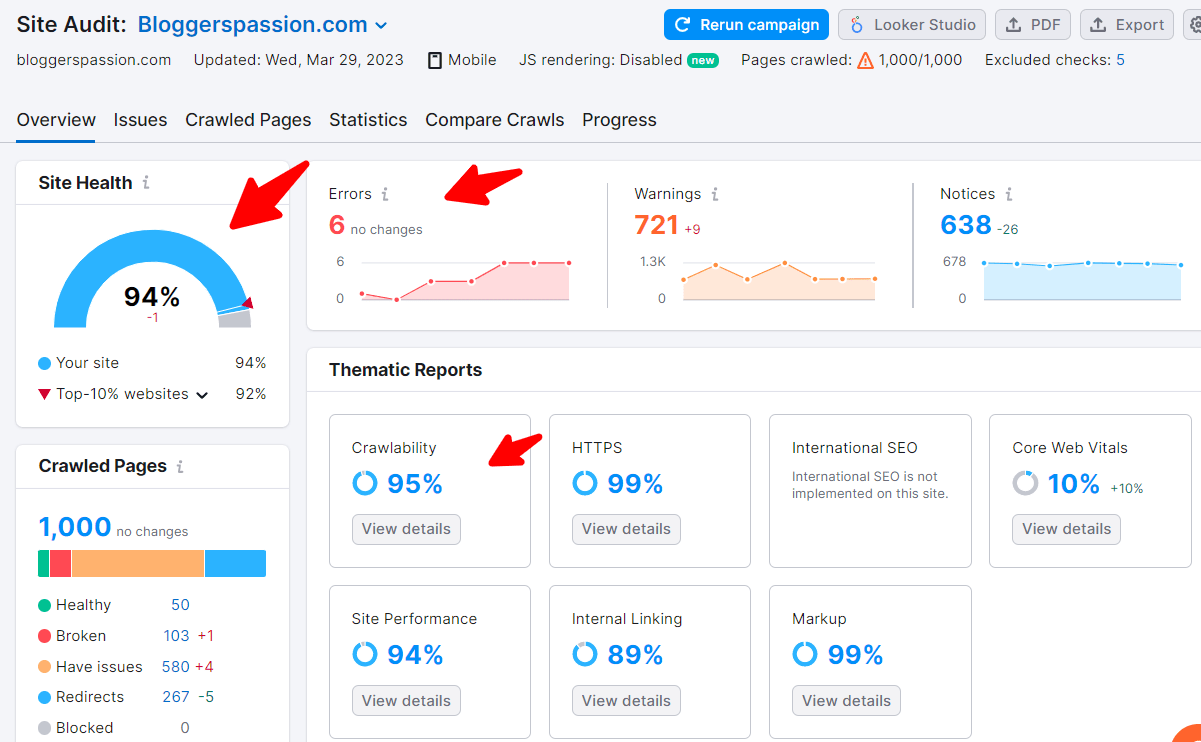View details for Site Performance
Viewport: 1201px width, 742px height.
pyautogui.click(x=406, y=700)
